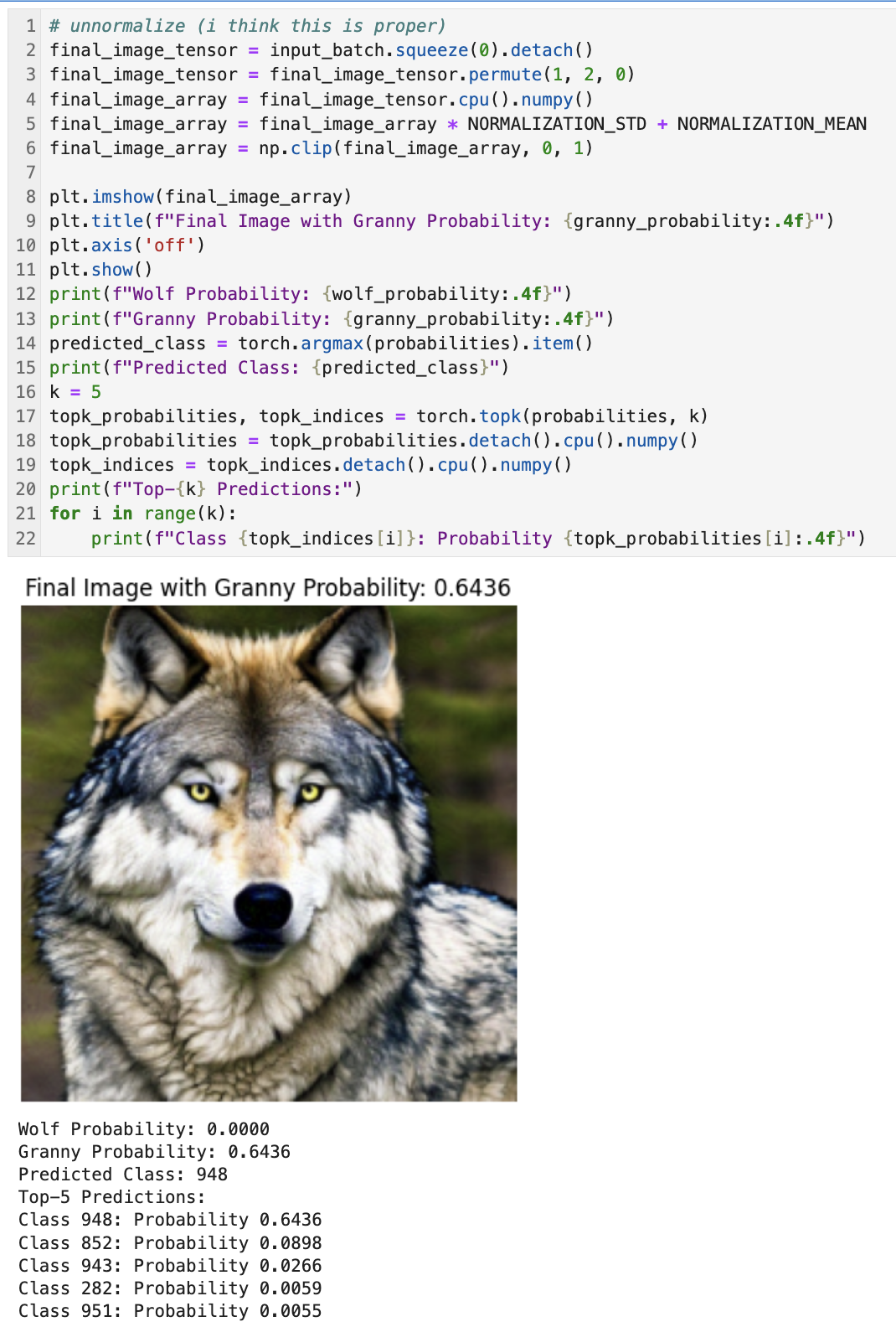The height and width of the screenshot is (1327, 896).
Task: Click the for loop line 21
Action: click(x=143, y=514)
